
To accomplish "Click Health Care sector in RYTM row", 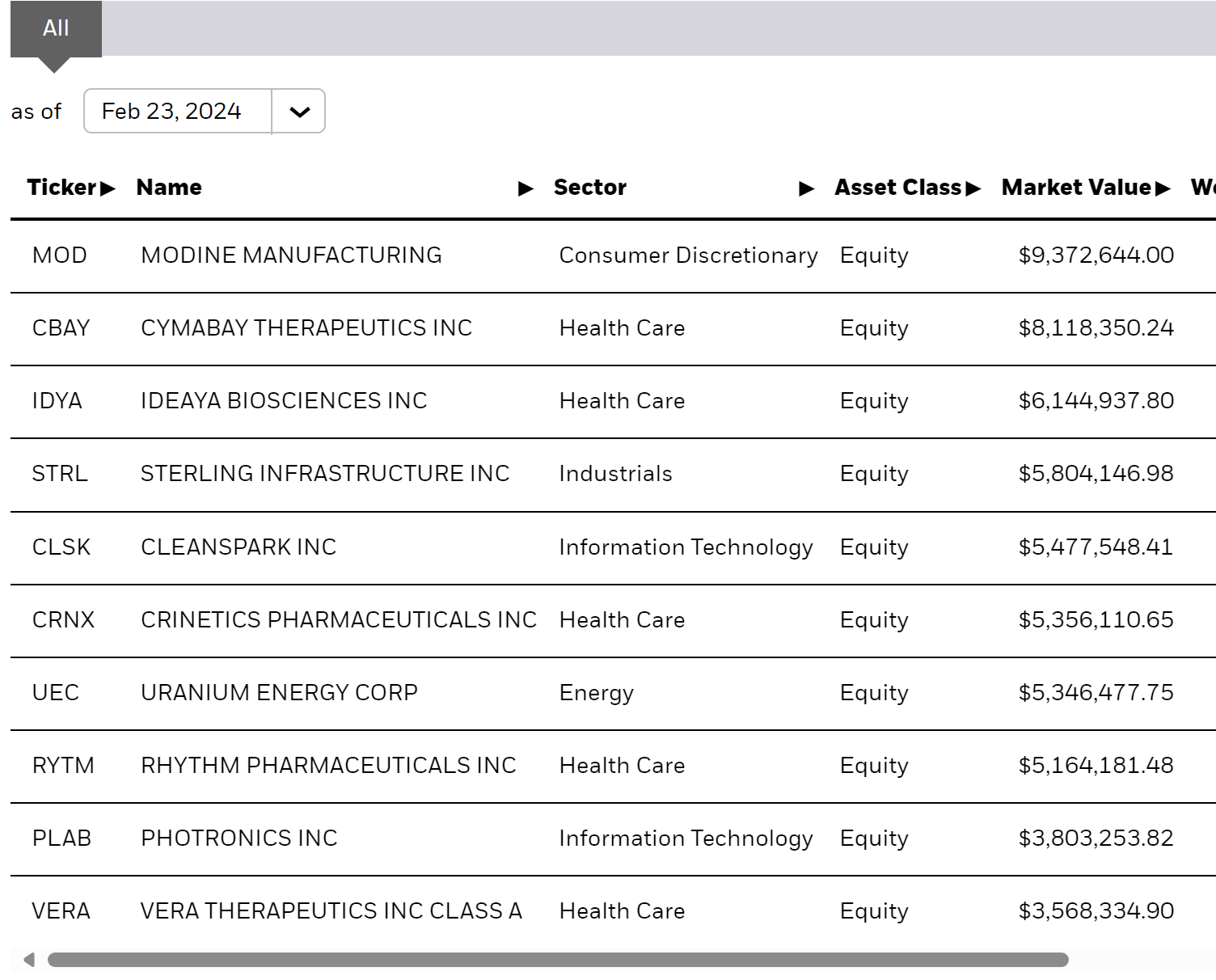I will [623, 766].
